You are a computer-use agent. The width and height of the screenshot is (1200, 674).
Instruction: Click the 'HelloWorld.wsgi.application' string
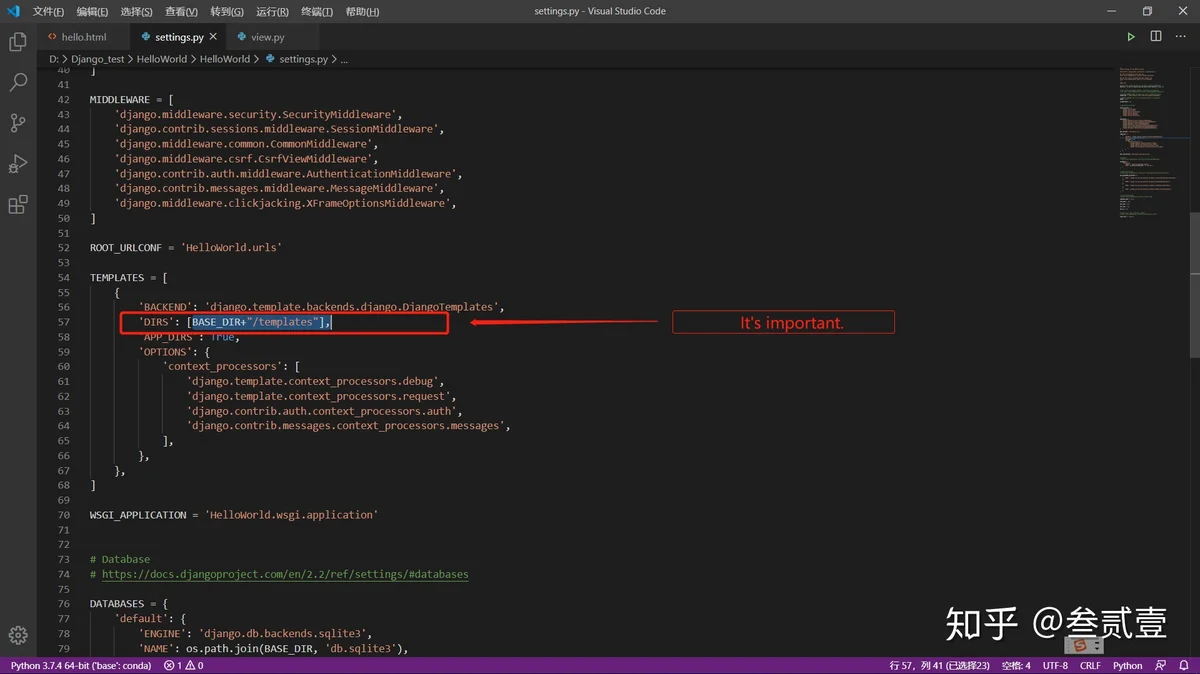(292, 515)
